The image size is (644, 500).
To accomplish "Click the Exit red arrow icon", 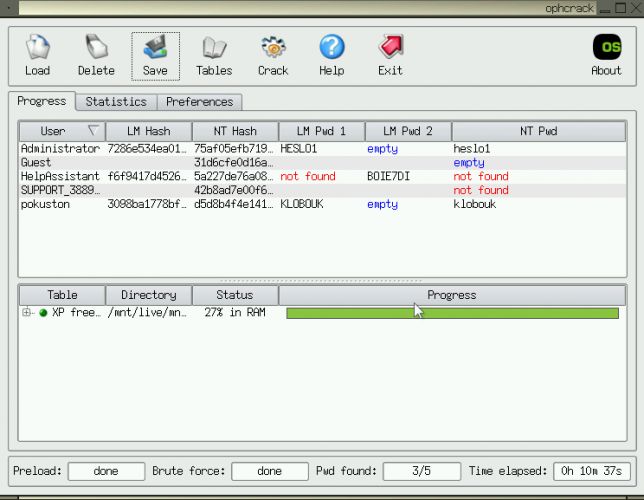I will click(391, 47).
